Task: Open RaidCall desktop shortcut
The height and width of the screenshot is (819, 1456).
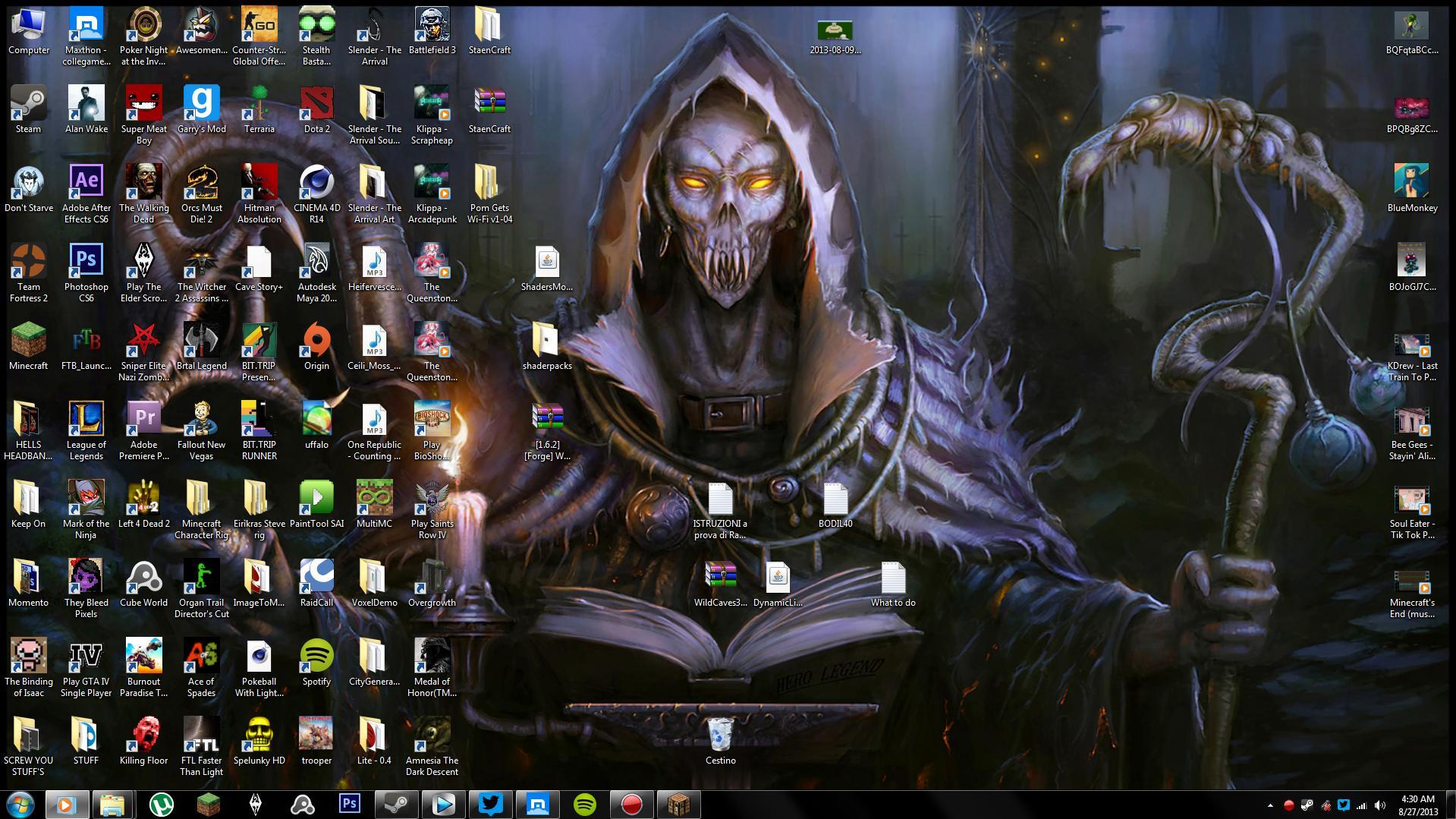Action: [x=316, y=584]
